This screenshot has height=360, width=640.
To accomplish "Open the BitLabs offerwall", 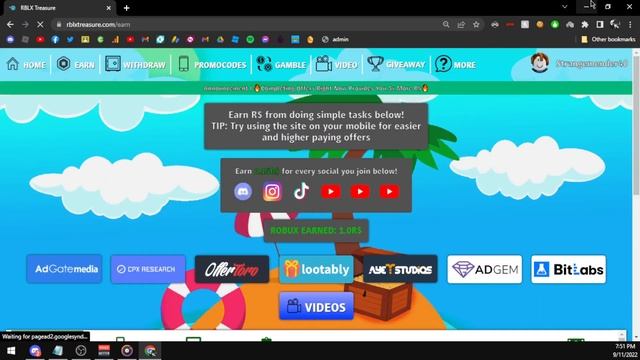I will tap(569, 269).
